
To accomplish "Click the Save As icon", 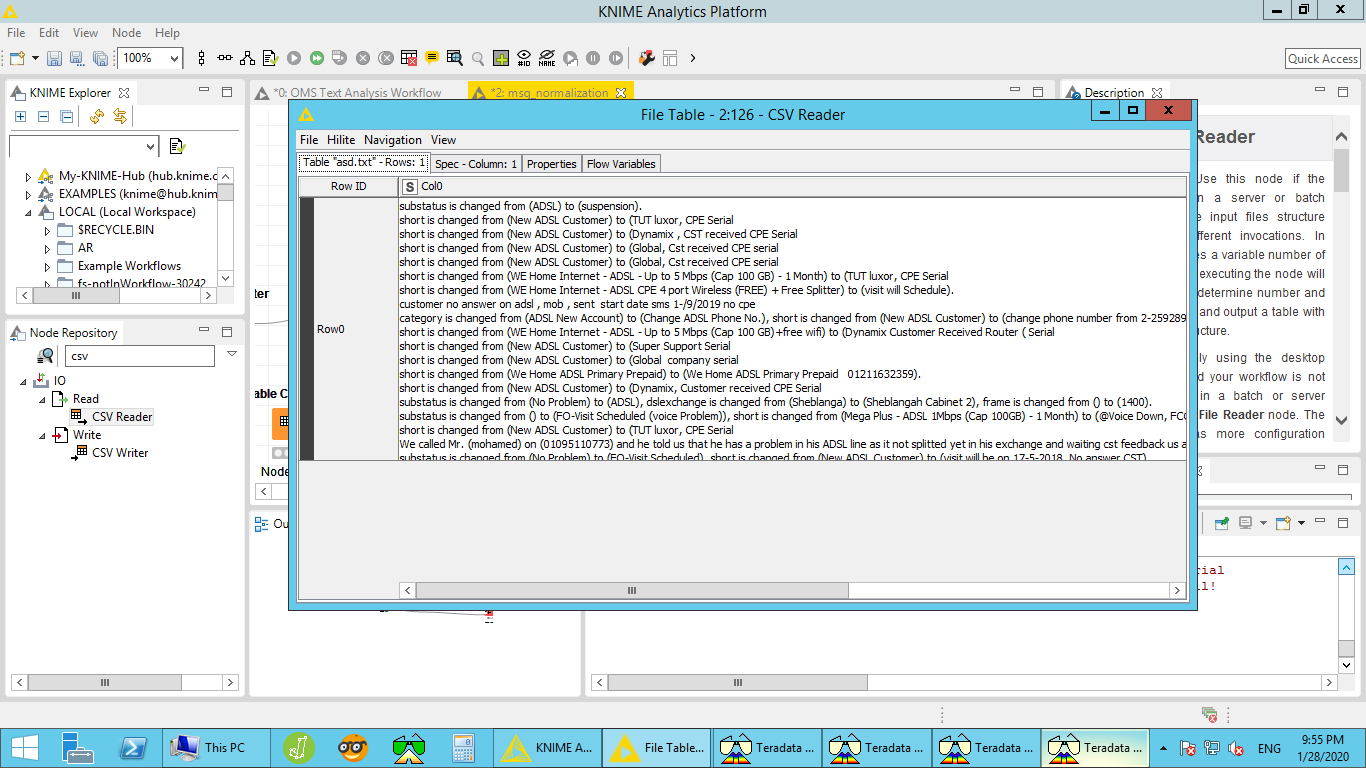I will (77, 58).
